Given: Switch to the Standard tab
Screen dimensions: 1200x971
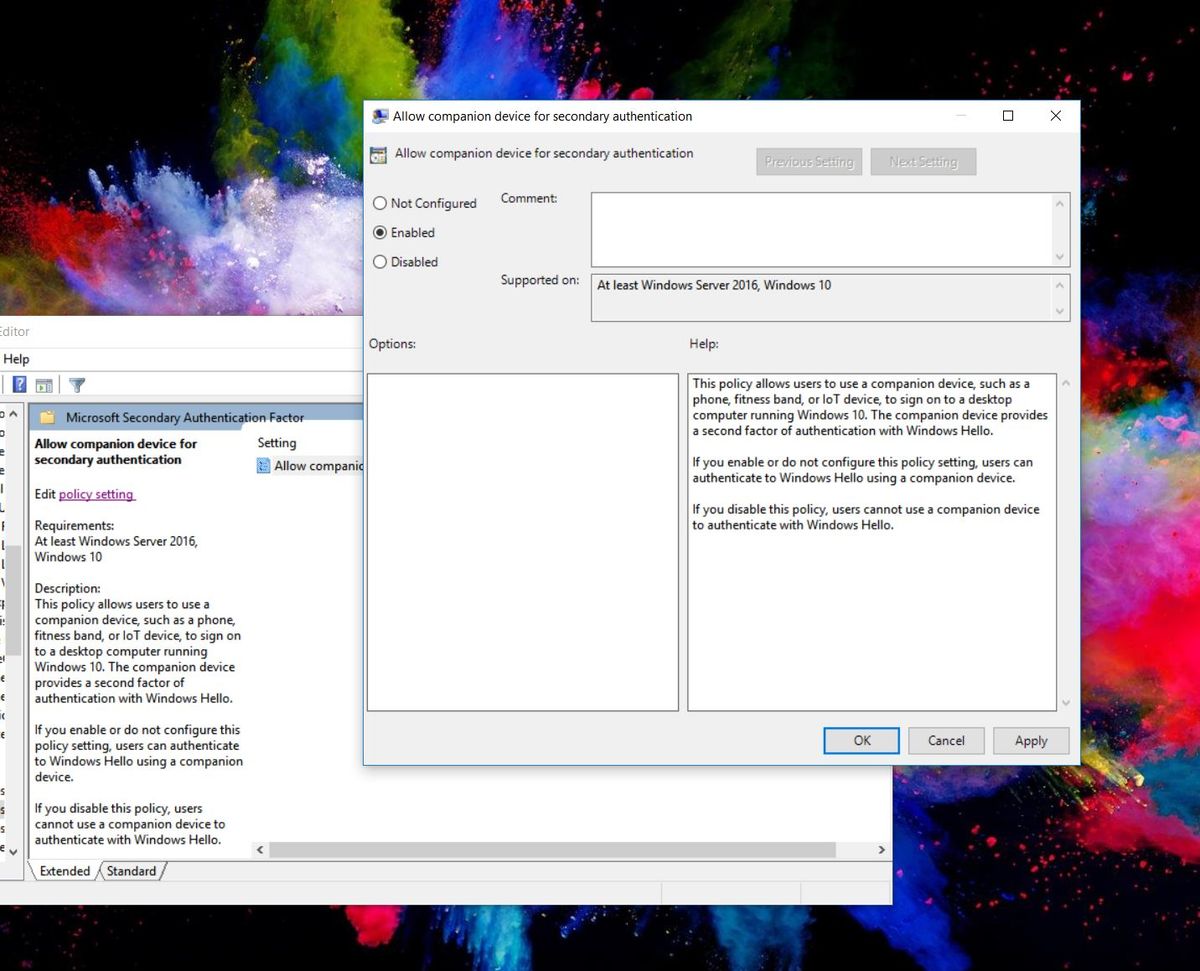Looking at the screenshot, I should coord(131,871).
